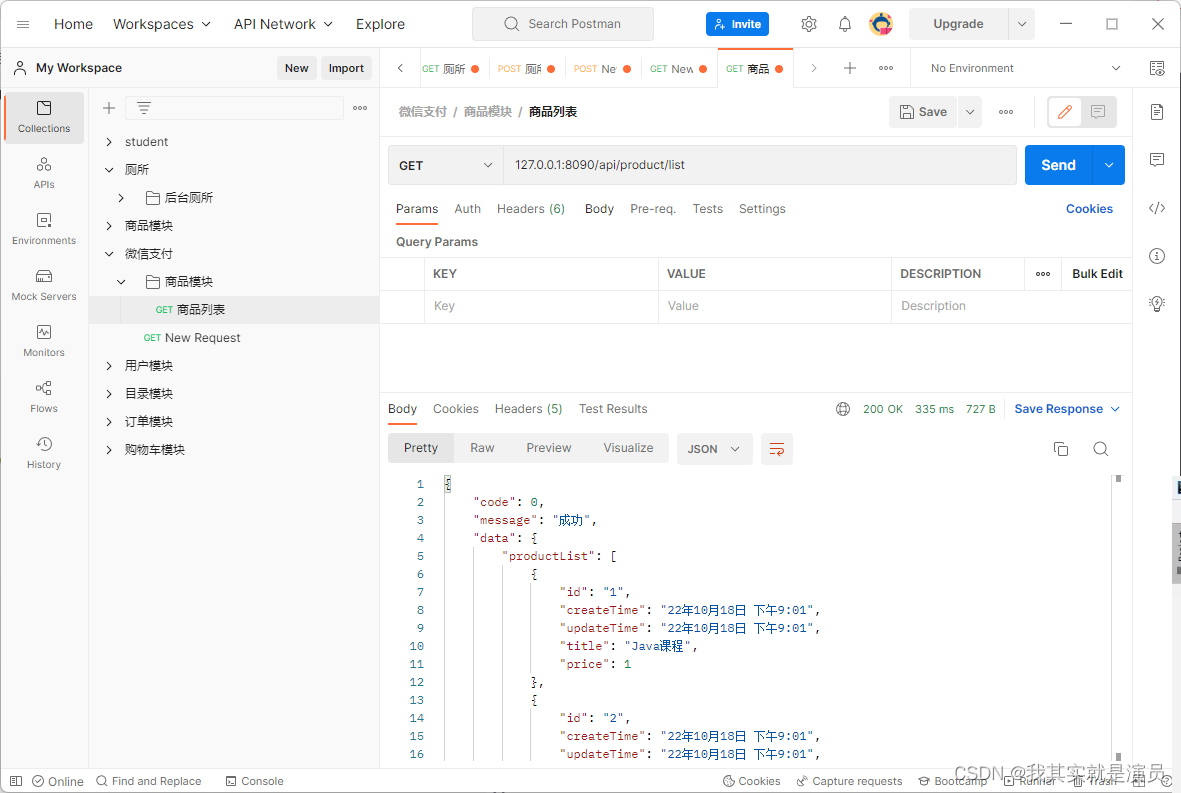Change the JSON format dropdown
Image resolution: width=1181 pixels, height=793 pixels.
coord(714,450)
